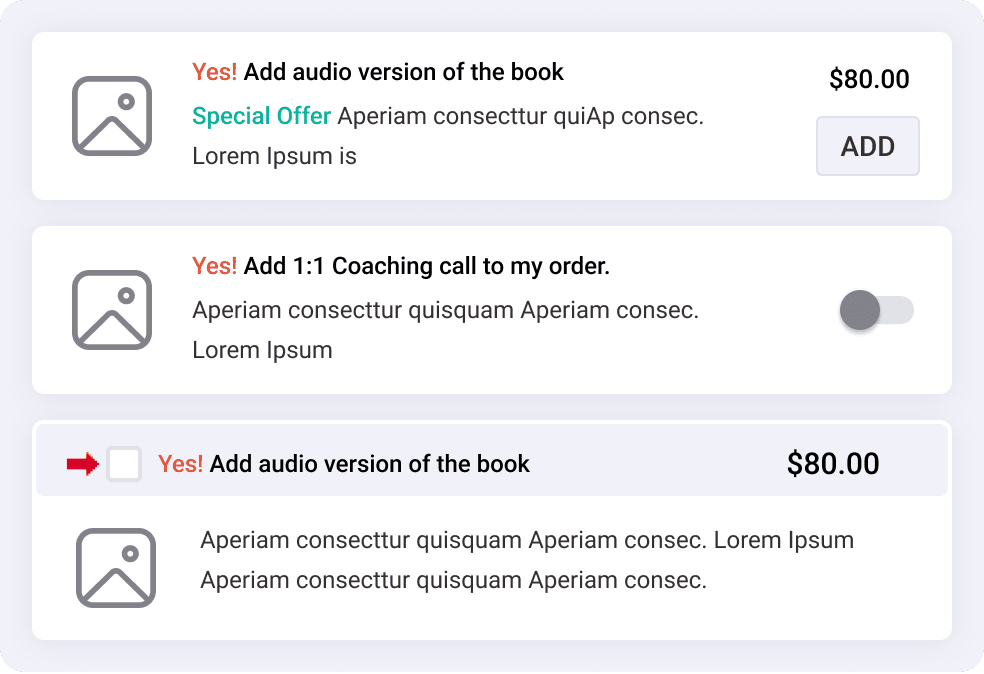
Task: Click the green Special Offer text
Action: [261, 116]
